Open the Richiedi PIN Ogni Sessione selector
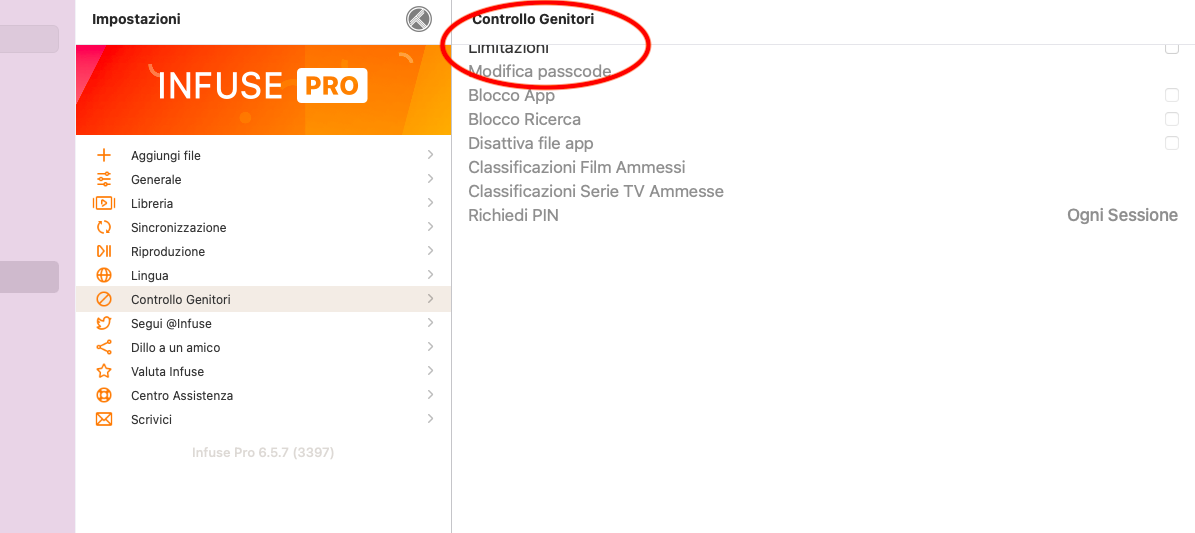1195x533 pixels. coord(1122,215)
